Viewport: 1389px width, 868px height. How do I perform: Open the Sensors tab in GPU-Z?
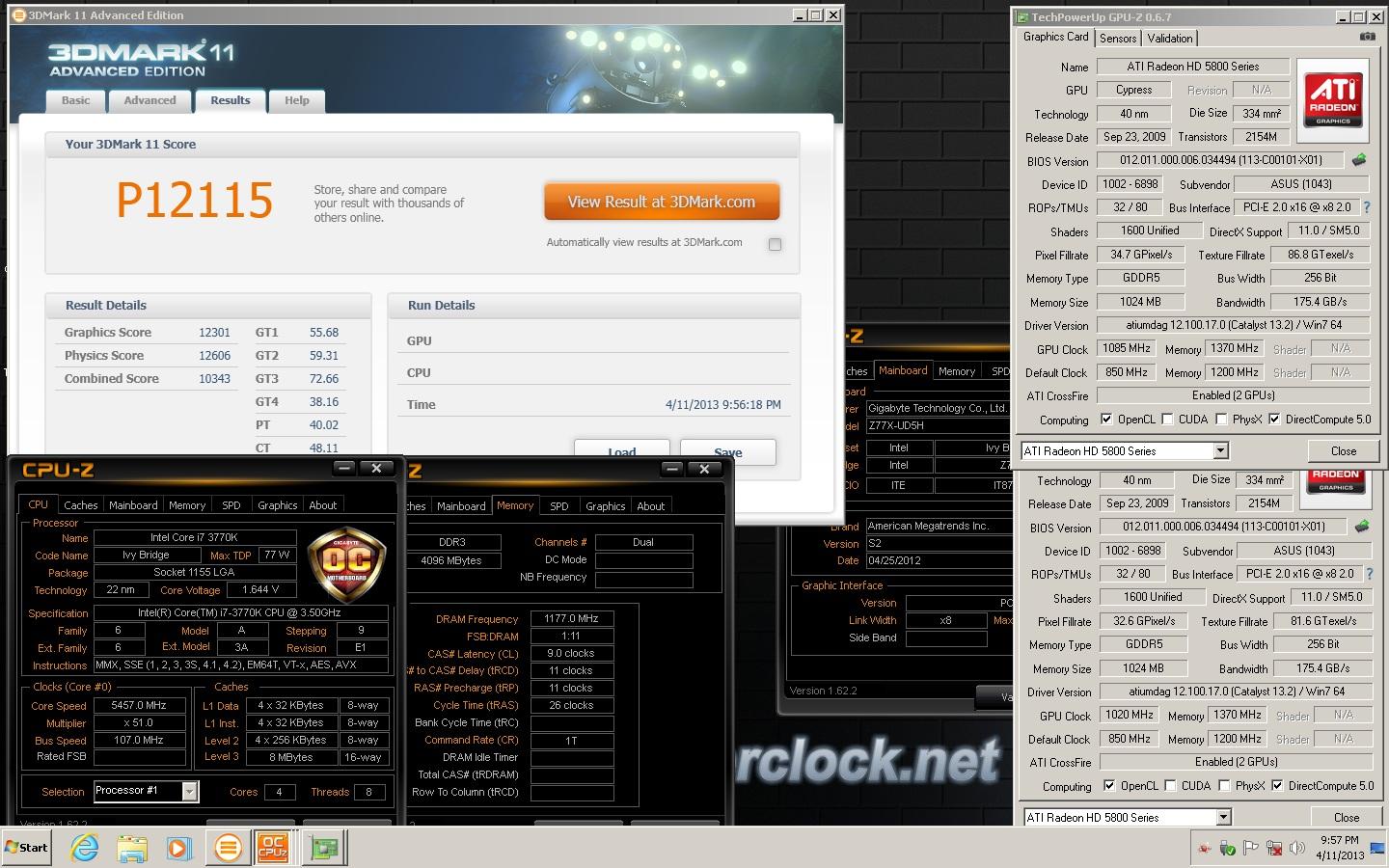[1118, 39]
